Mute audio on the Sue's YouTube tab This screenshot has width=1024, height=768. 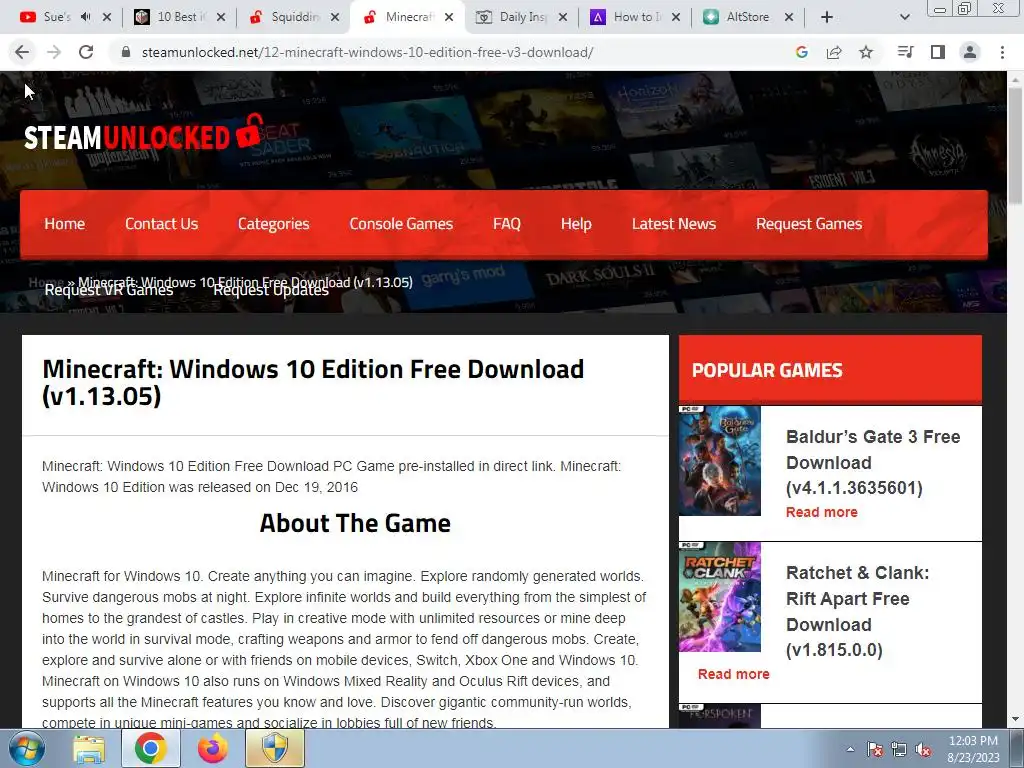[85, 17]
